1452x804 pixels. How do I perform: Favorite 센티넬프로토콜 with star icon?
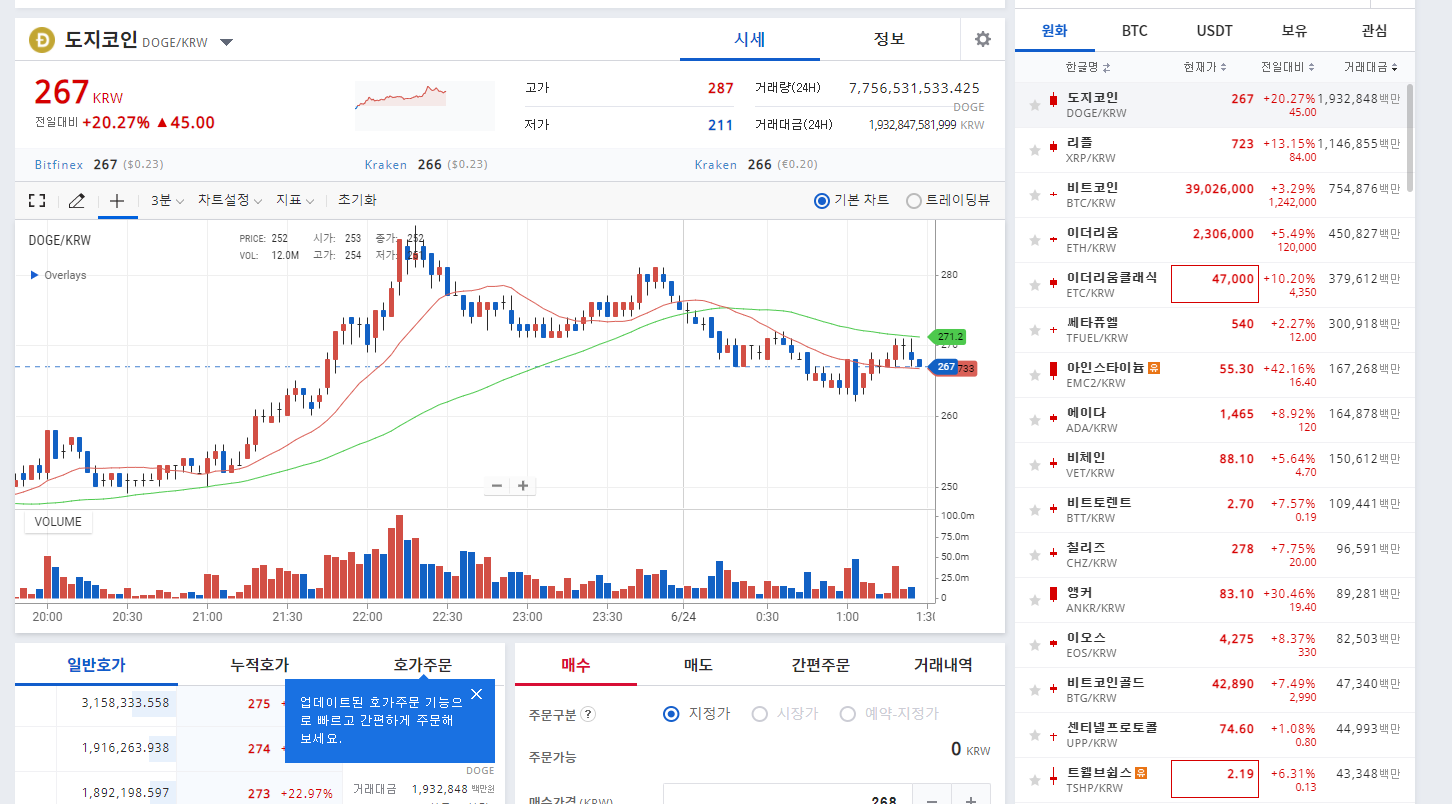tap(1035, 735)
